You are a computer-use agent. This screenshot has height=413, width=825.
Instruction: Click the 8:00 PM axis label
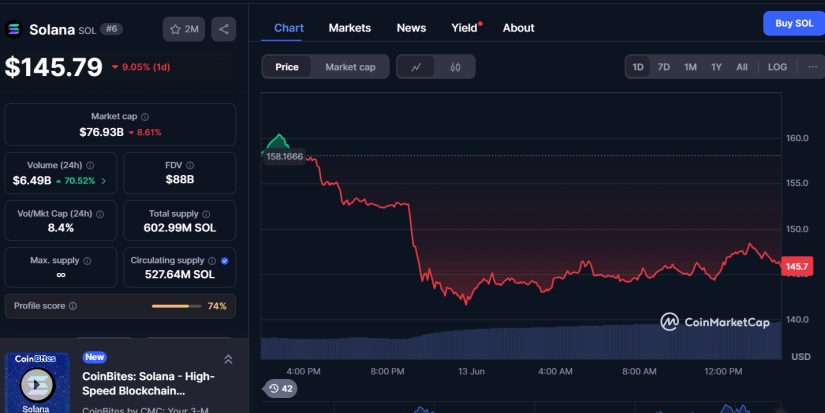pos(387,371)
